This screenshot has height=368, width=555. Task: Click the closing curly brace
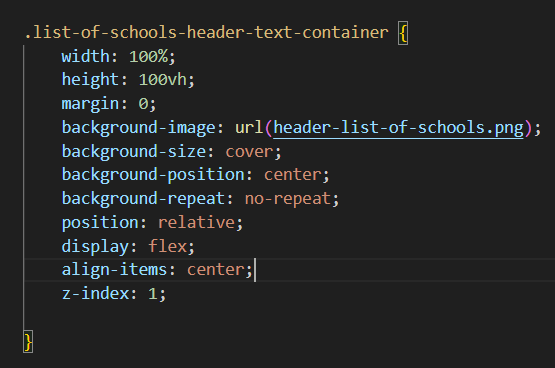(x=28, y=342)
